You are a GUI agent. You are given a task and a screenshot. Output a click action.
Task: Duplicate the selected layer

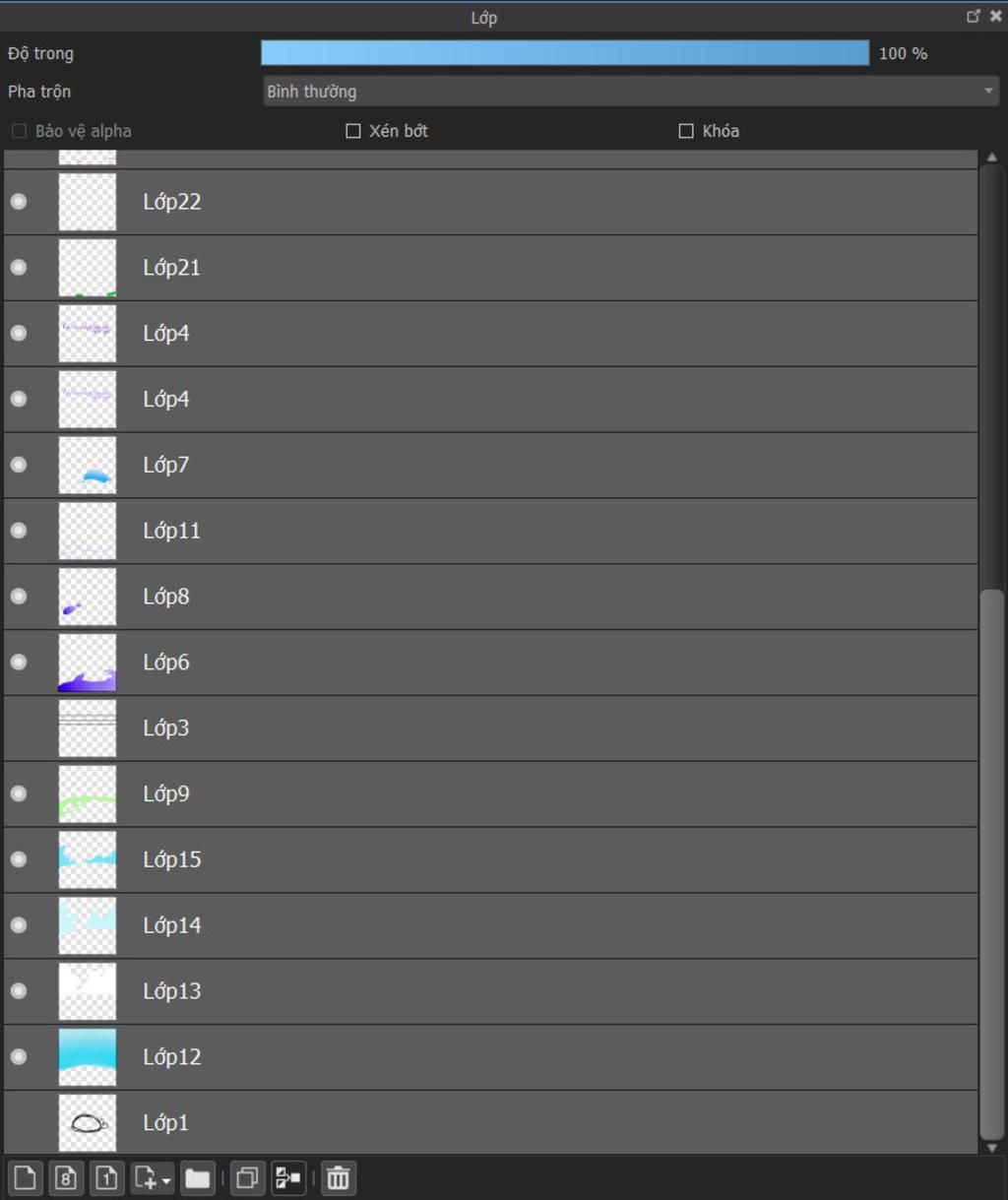click(x=247, y=1177)
